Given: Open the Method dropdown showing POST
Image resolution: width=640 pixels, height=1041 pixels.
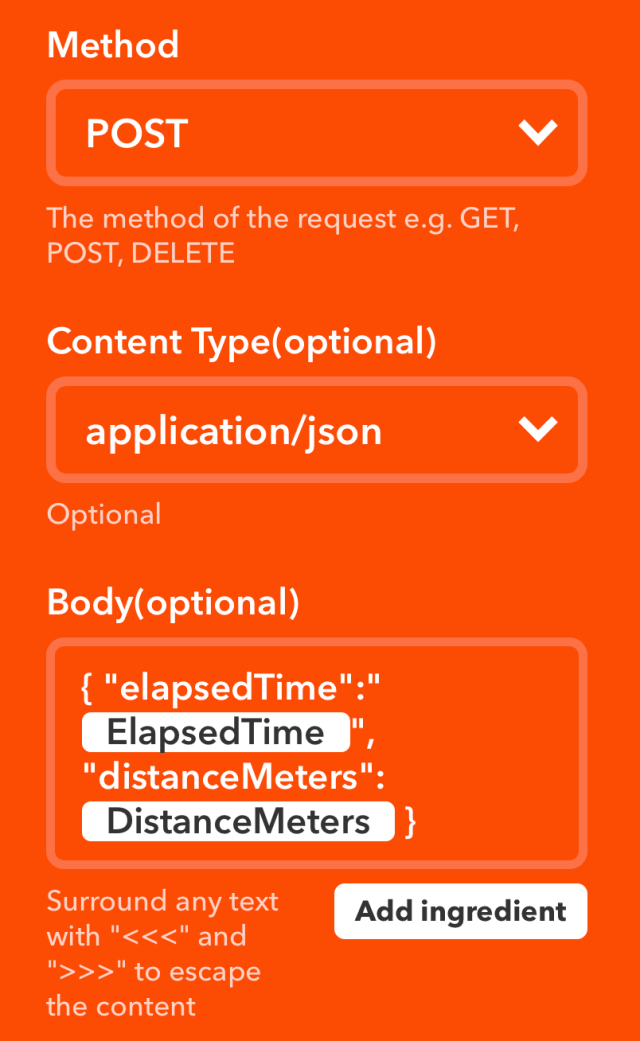Looking at the screenshot, I should click(316, 133).
